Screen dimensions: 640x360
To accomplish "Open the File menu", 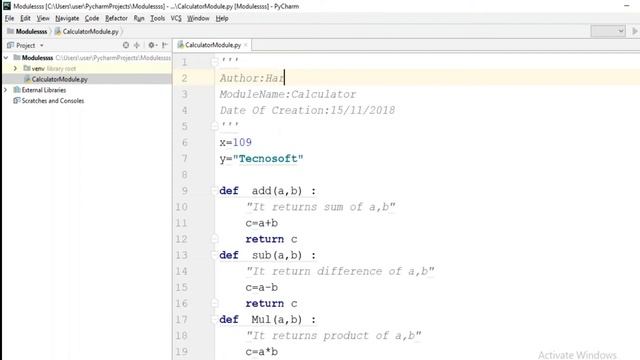I will pos(9,18).
